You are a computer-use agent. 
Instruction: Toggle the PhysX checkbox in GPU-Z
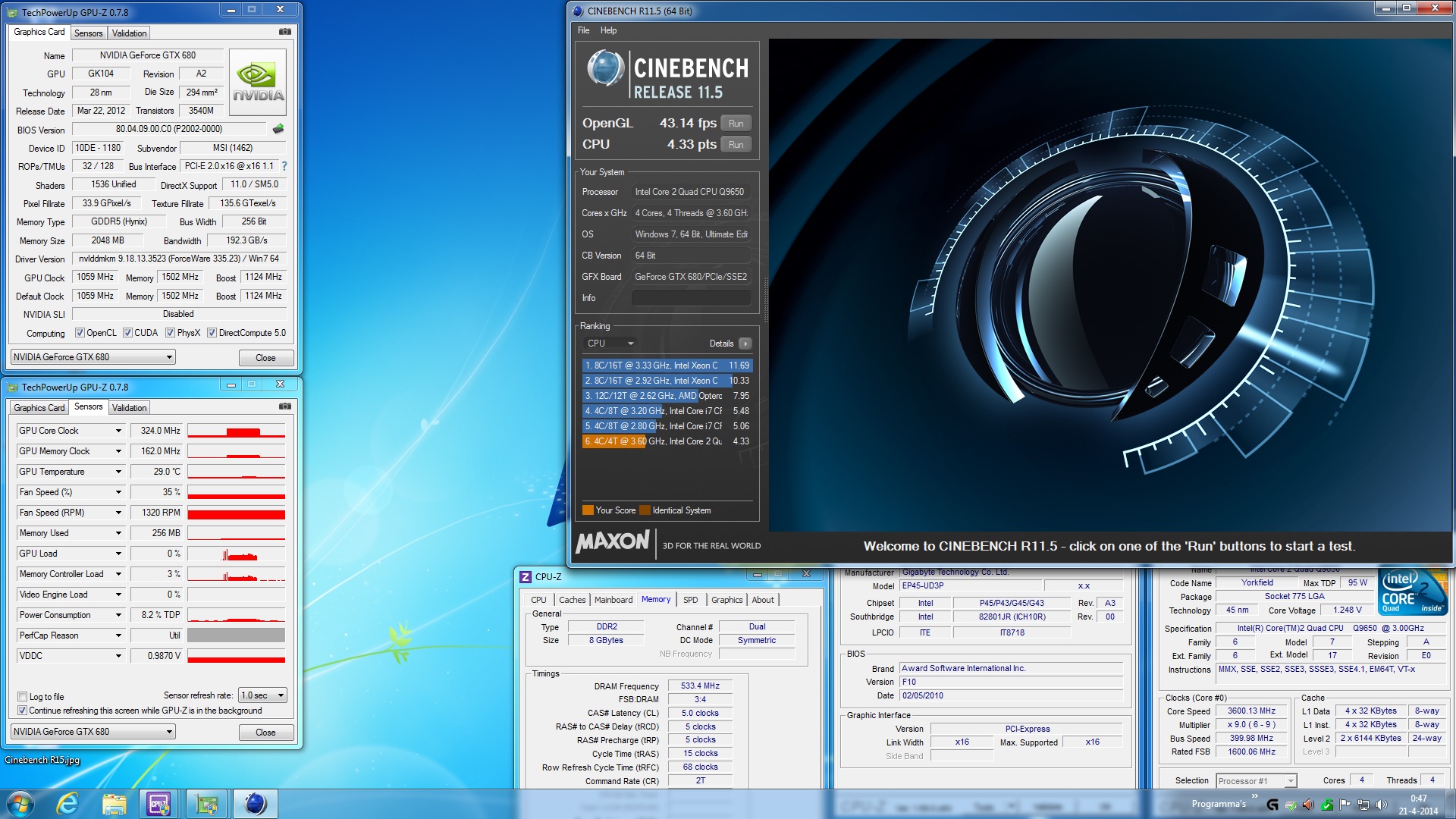pos(171,333)
